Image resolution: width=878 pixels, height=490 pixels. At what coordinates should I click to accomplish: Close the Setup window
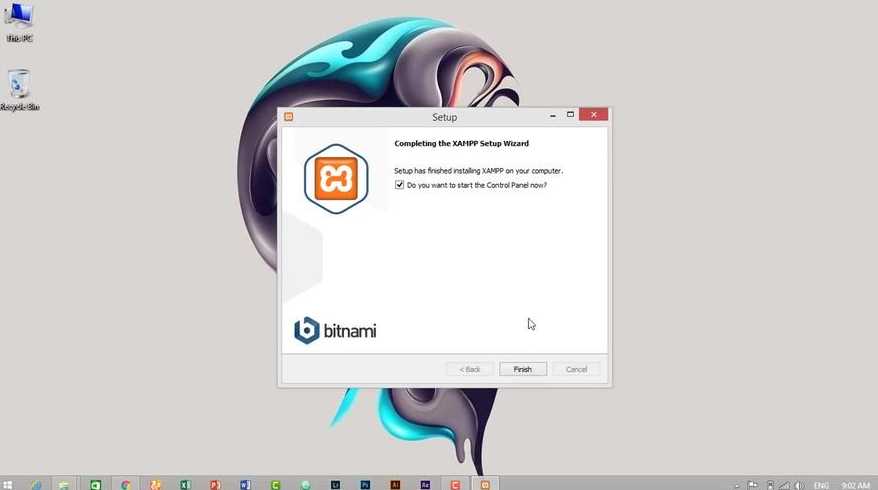594,115
